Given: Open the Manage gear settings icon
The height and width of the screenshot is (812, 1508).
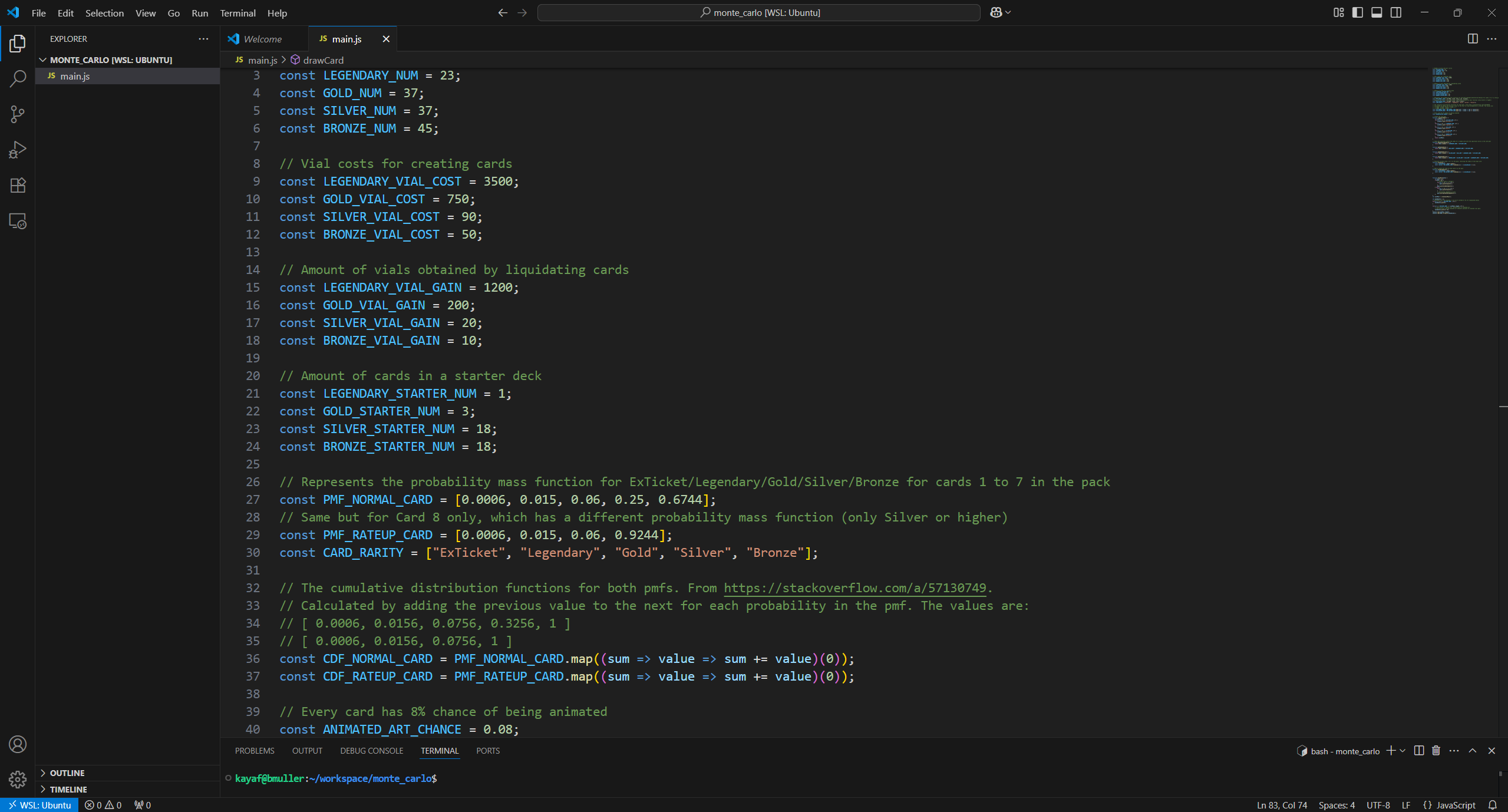Looking at the screenshot, I should coord(18,780).
